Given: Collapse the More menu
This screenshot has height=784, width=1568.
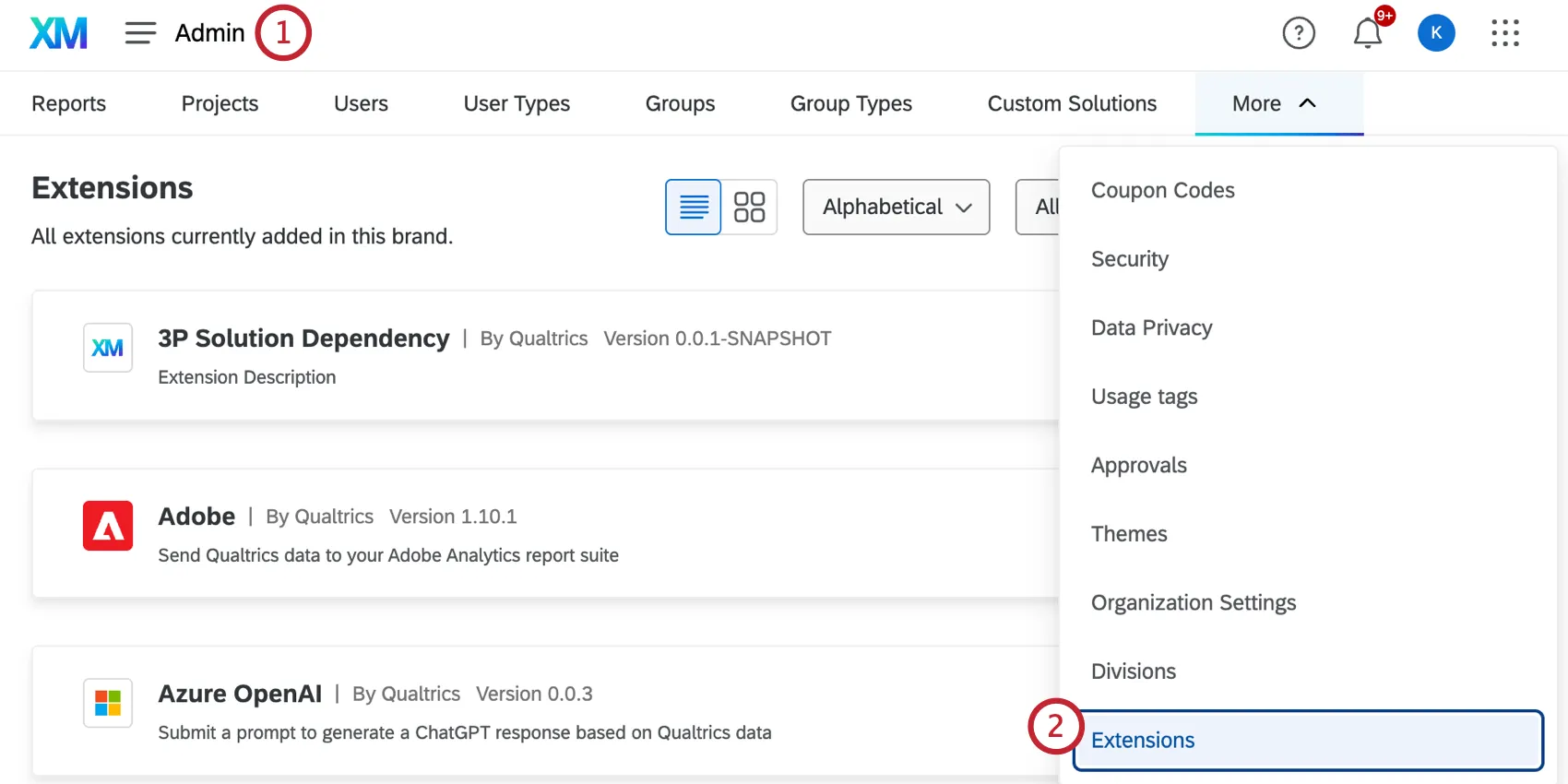Looking at the screenshot, I should tap(1278, 103).
